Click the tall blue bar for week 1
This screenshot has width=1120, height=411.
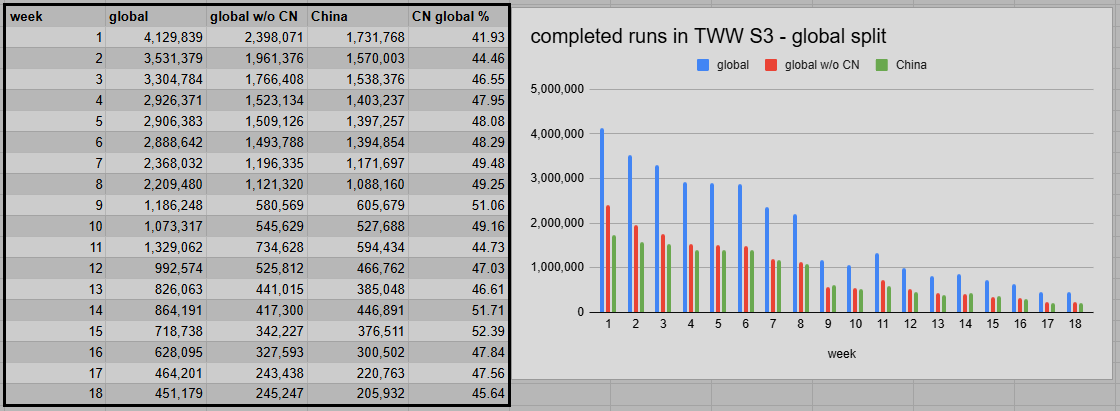click(602, 220)
